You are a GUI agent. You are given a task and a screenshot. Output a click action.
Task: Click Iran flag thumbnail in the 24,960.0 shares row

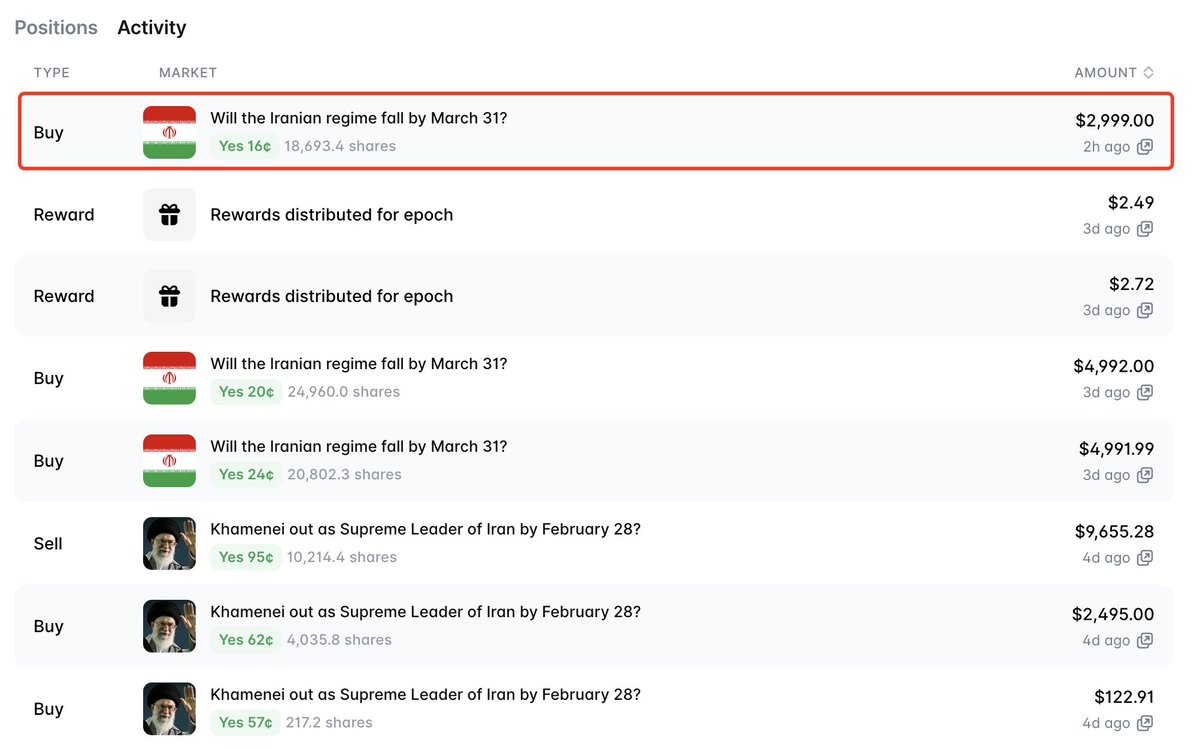coord(169,378)
